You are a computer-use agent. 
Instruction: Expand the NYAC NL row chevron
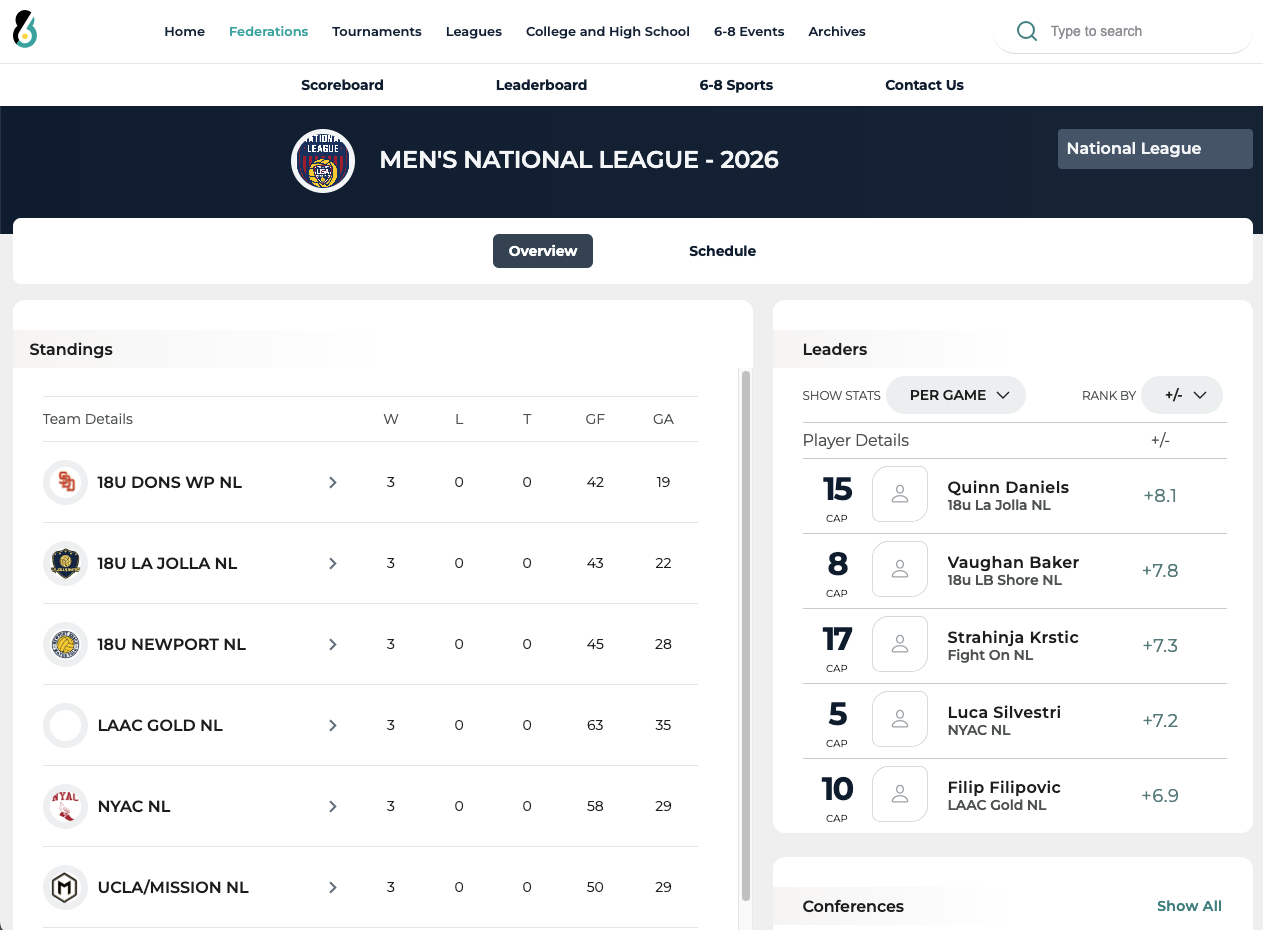(x=333, y=806)
